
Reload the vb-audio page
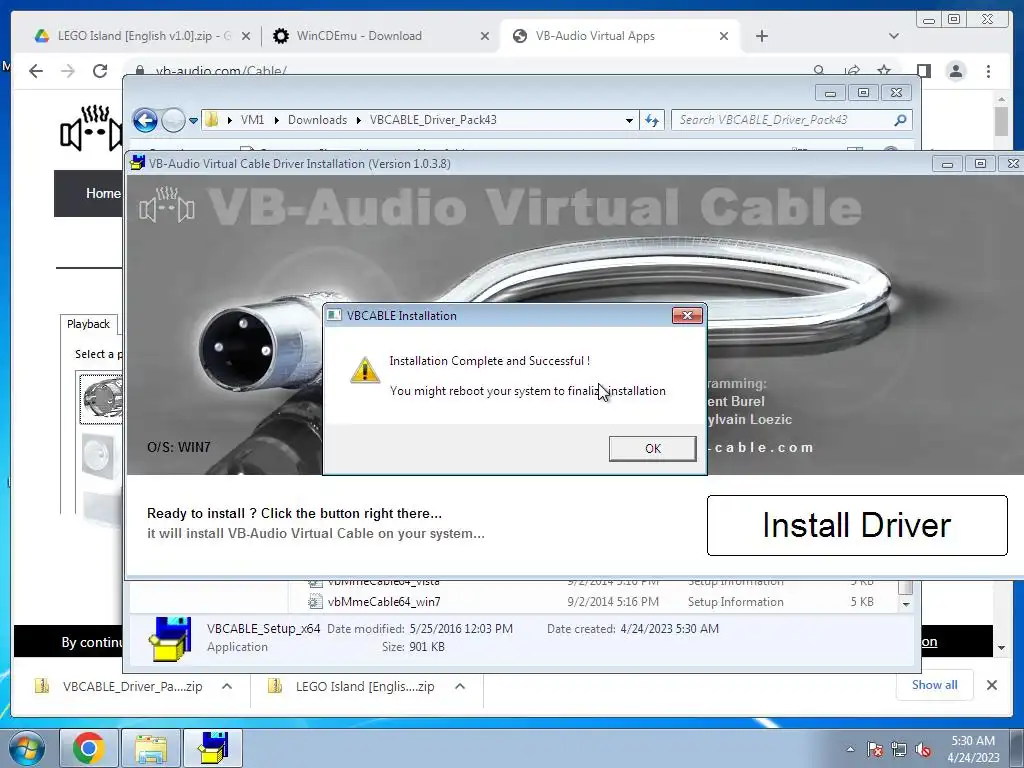[100, 71]
